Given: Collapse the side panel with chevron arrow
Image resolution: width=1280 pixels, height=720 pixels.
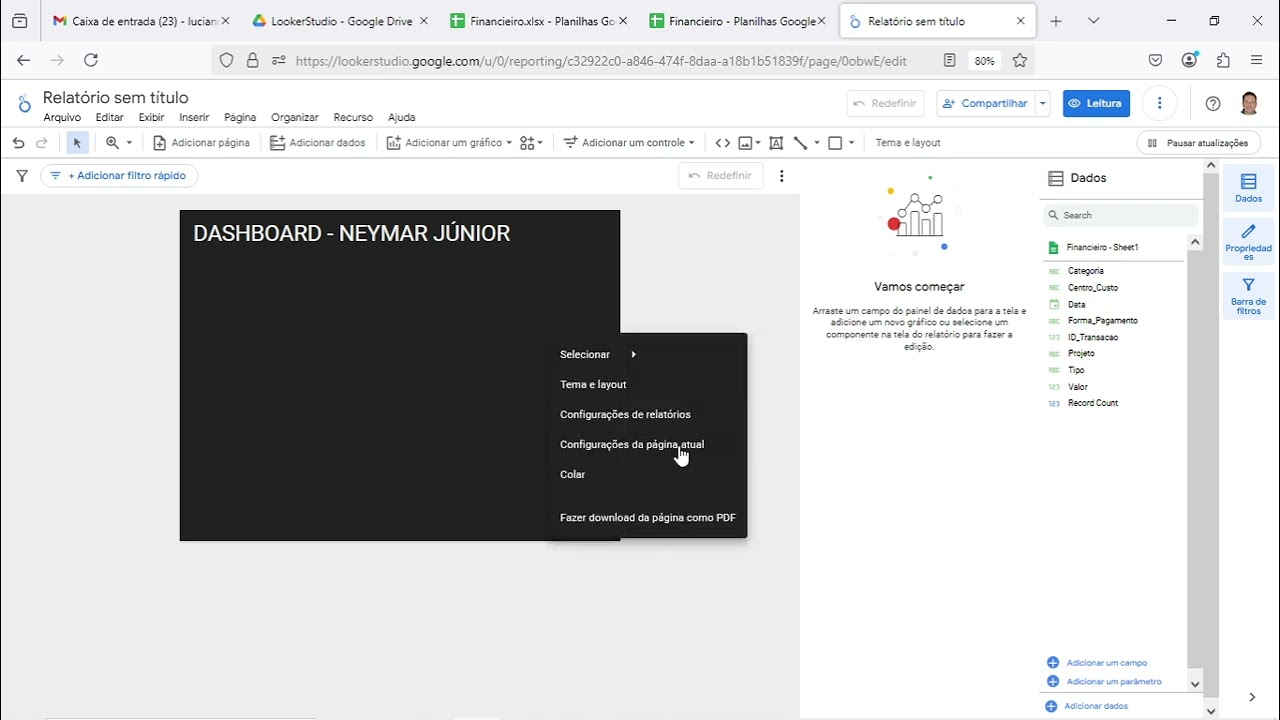Looking at the screenshot, I should (x=1252, y=697).
